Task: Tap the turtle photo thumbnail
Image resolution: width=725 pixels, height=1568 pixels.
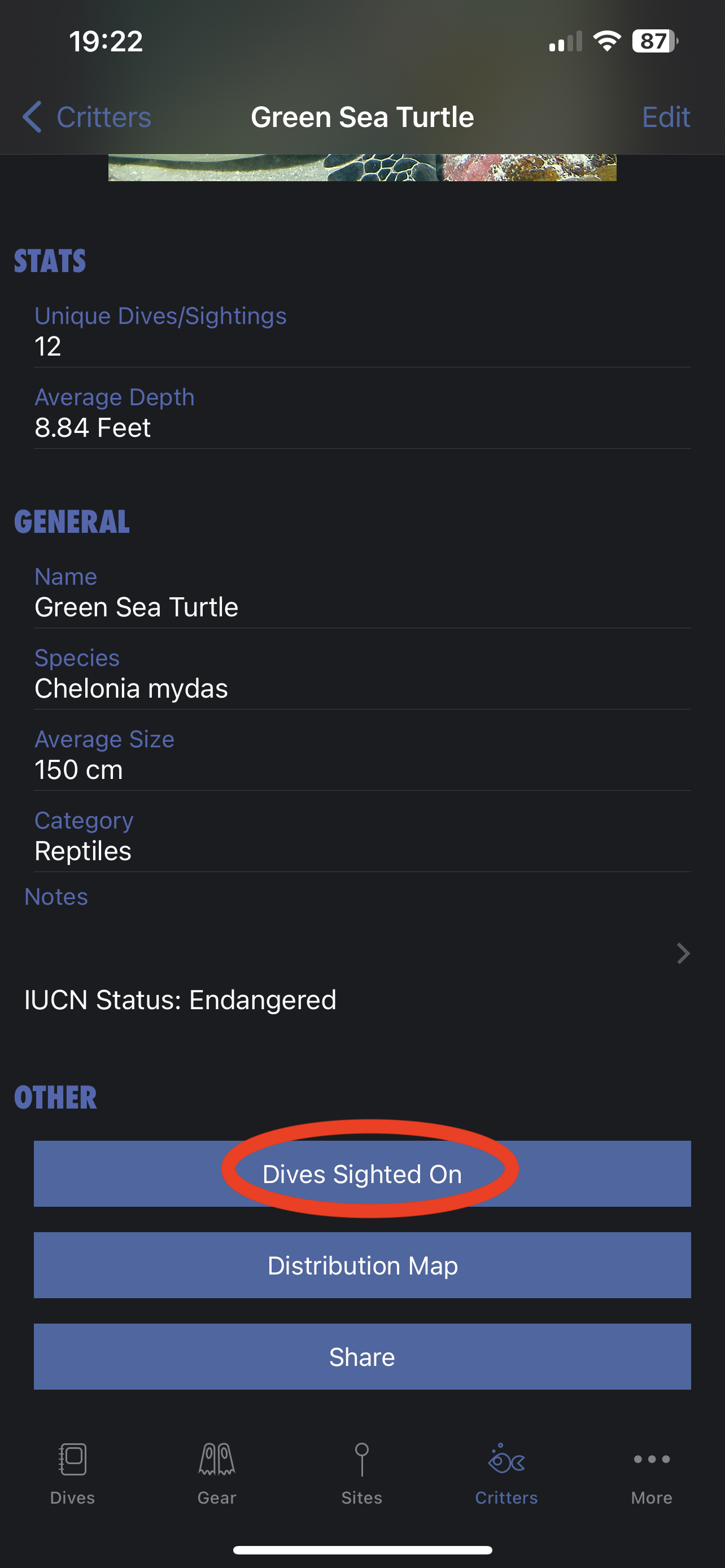Action: point(362,168)
